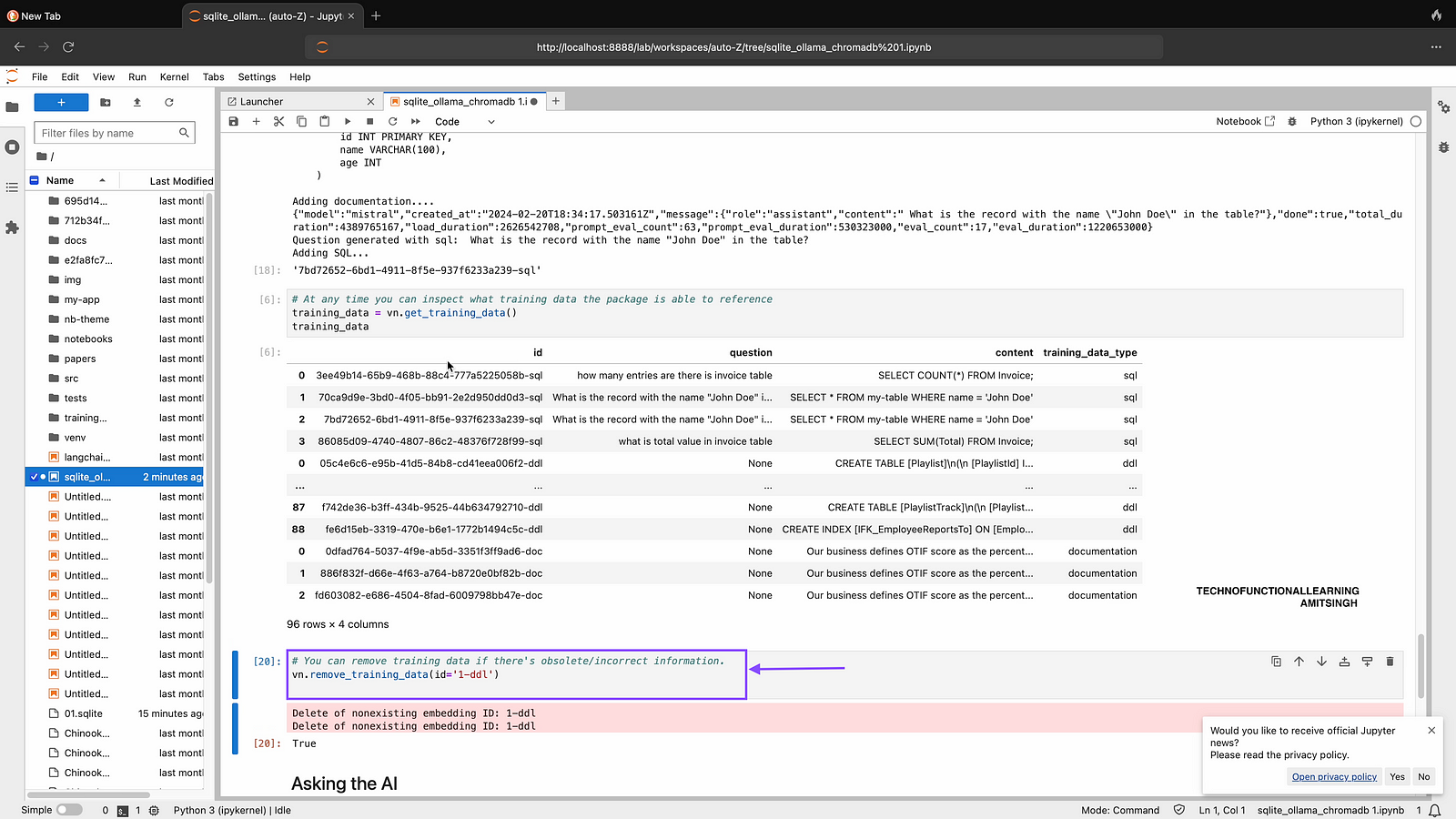
Task: Open the Code cell type dropdown
Action: 464,121
